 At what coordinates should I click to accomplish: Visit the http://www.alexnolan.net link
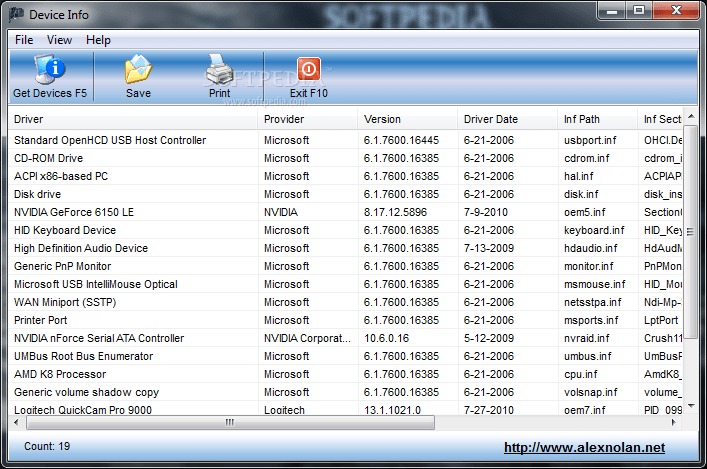[x=584, y=447]
